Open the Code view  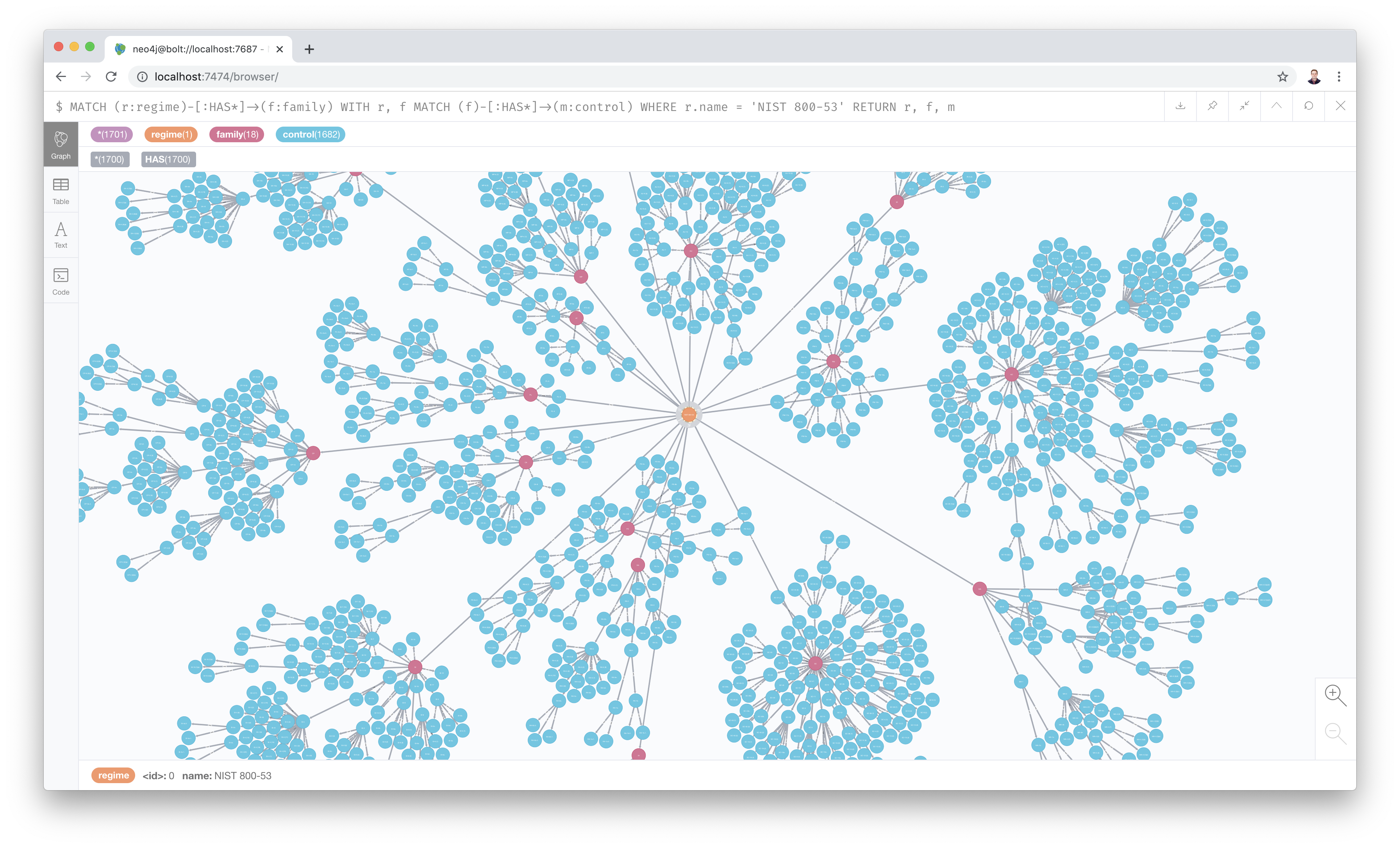[x=61, y=281]
